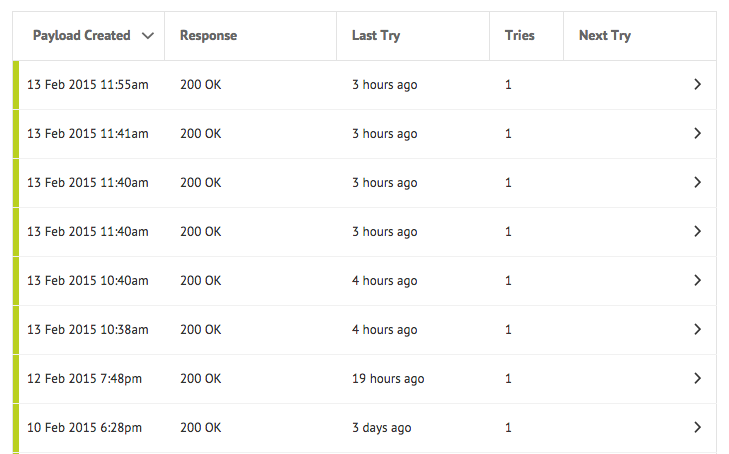Sort by Payload Created column header
This screenshot has height=454, width=729.
[81, 35]
